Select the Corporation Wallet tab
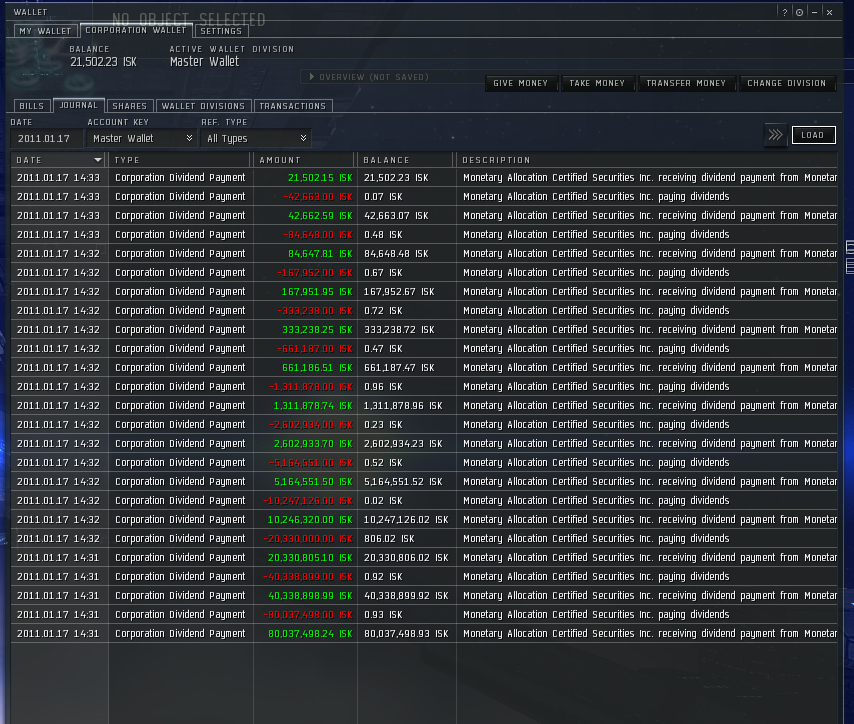 pos(136,31)
